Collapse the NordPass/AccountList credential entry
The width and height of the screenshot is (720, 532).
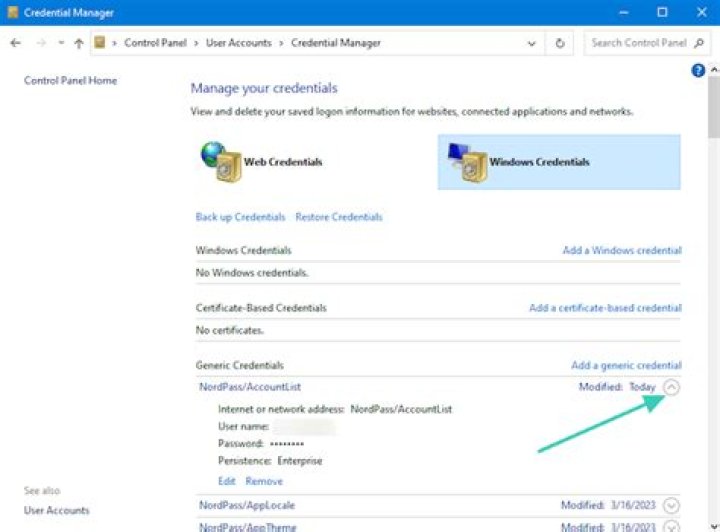click(x=671, y=387)
